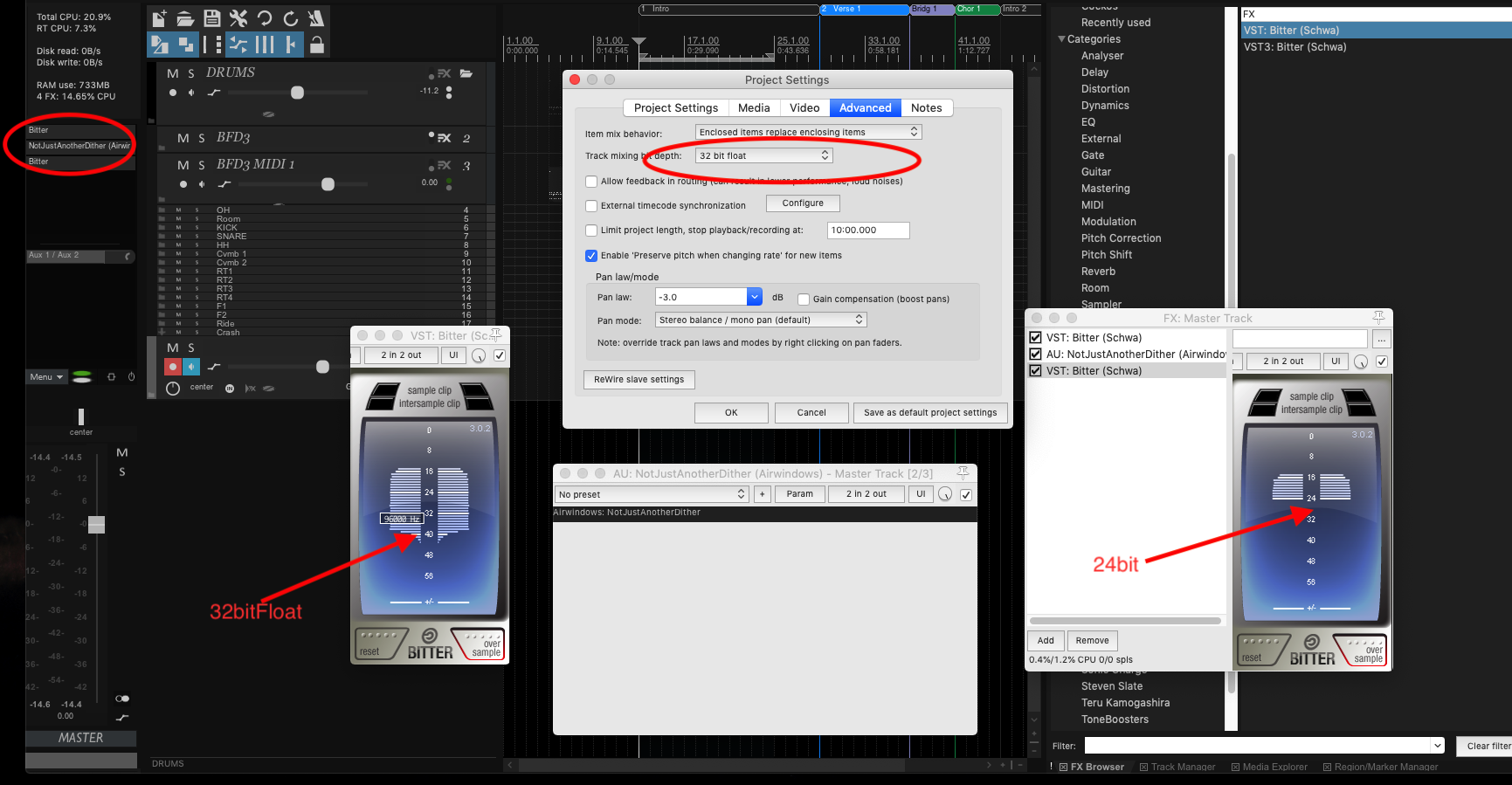The width and height of the screenshot is (1512, 785).
Task: Switch to the Video tab
Action: click(804, 108)
